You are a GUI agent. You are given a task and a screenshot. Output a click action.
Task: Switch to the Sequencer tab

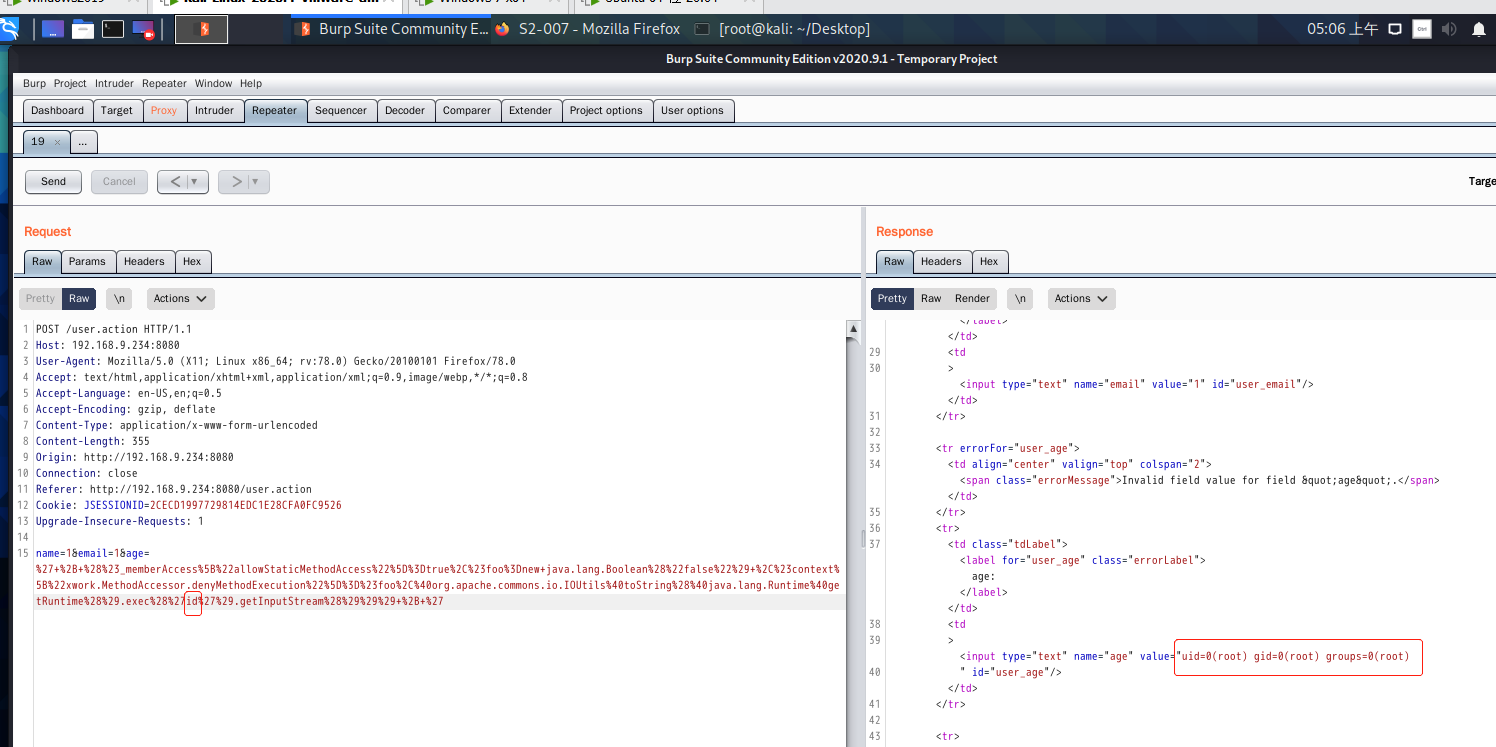[341, 110]
